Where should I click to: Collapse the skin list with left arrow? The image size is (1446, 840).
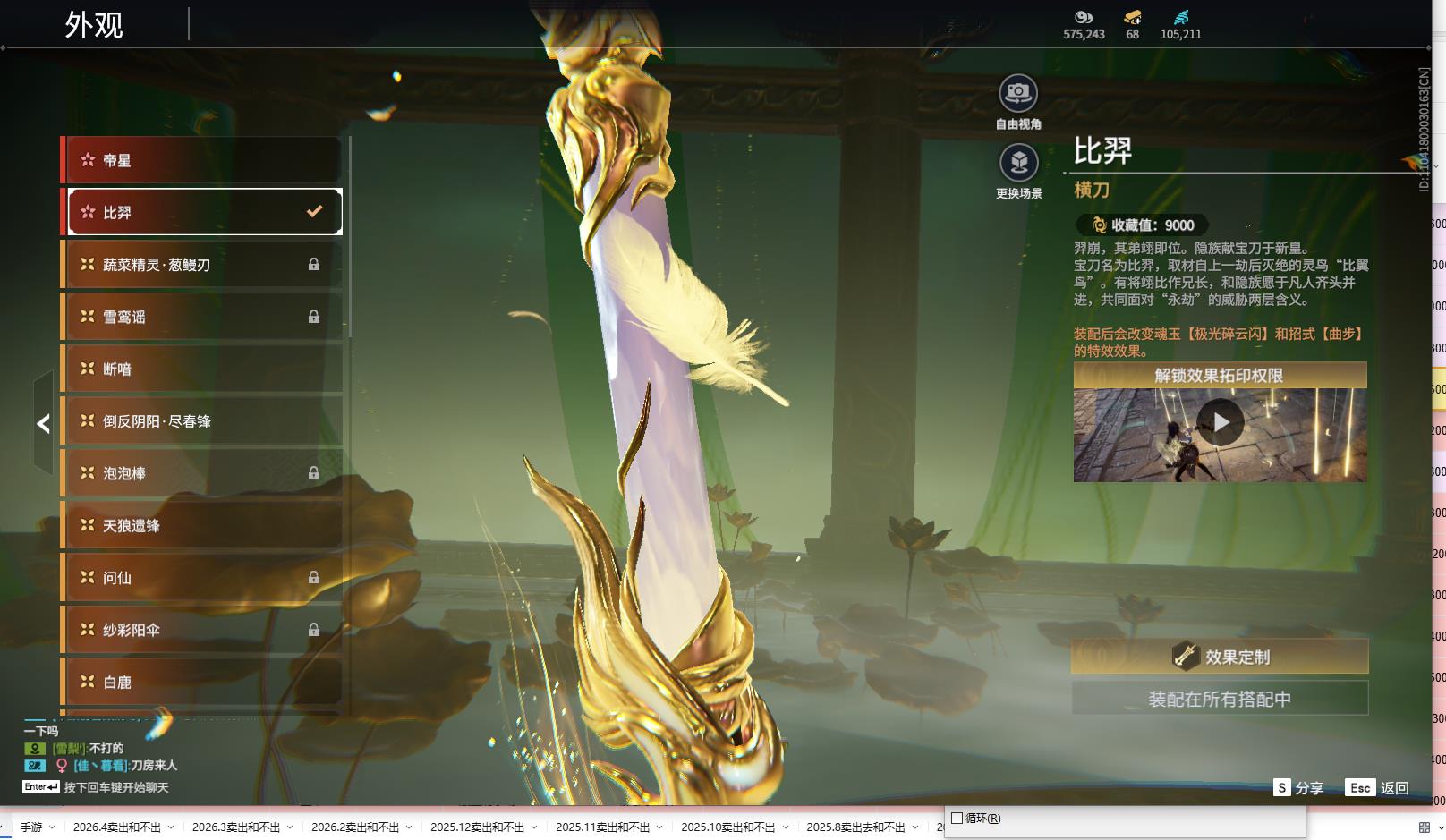click(43, 423)
